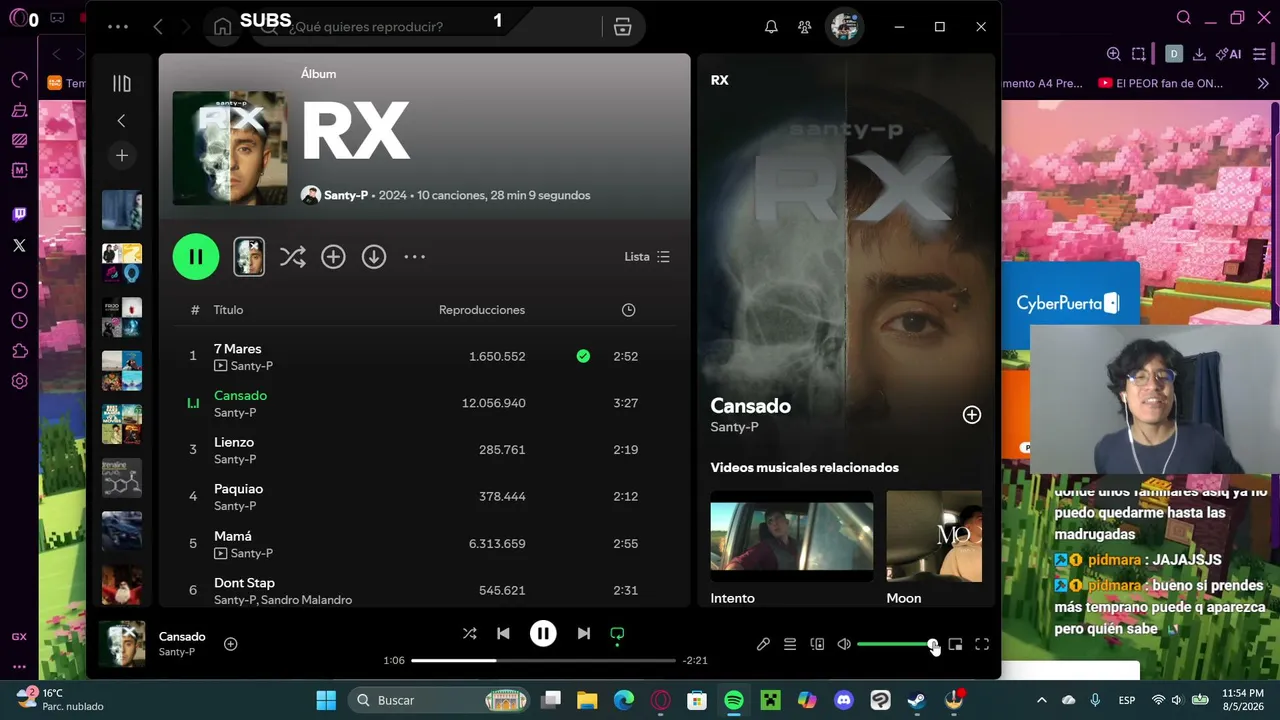Adjust the volume slider
This screenshot has height=720, width=1280.
pyautogui.click(x=896, y=645)
